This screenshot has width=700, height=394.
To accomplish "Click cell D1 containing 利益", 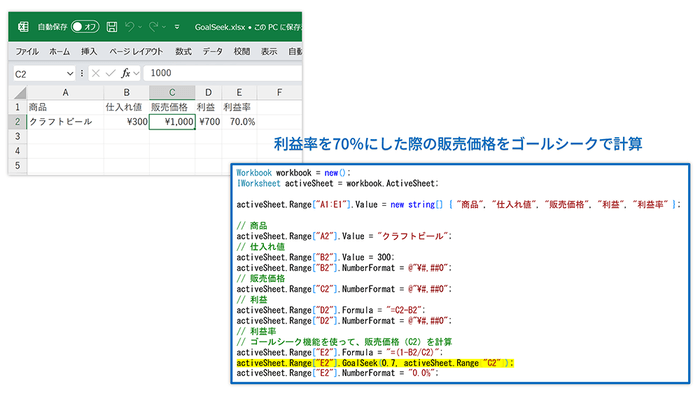I will tap(208, 107).
